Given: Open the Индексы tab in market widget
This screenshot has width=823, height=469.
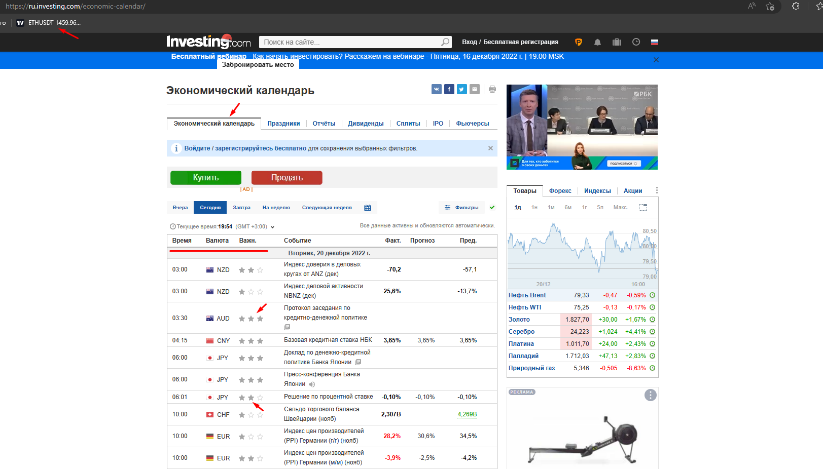Looking at the screenshot, I should pyautogui.click(x=597, y=190).
